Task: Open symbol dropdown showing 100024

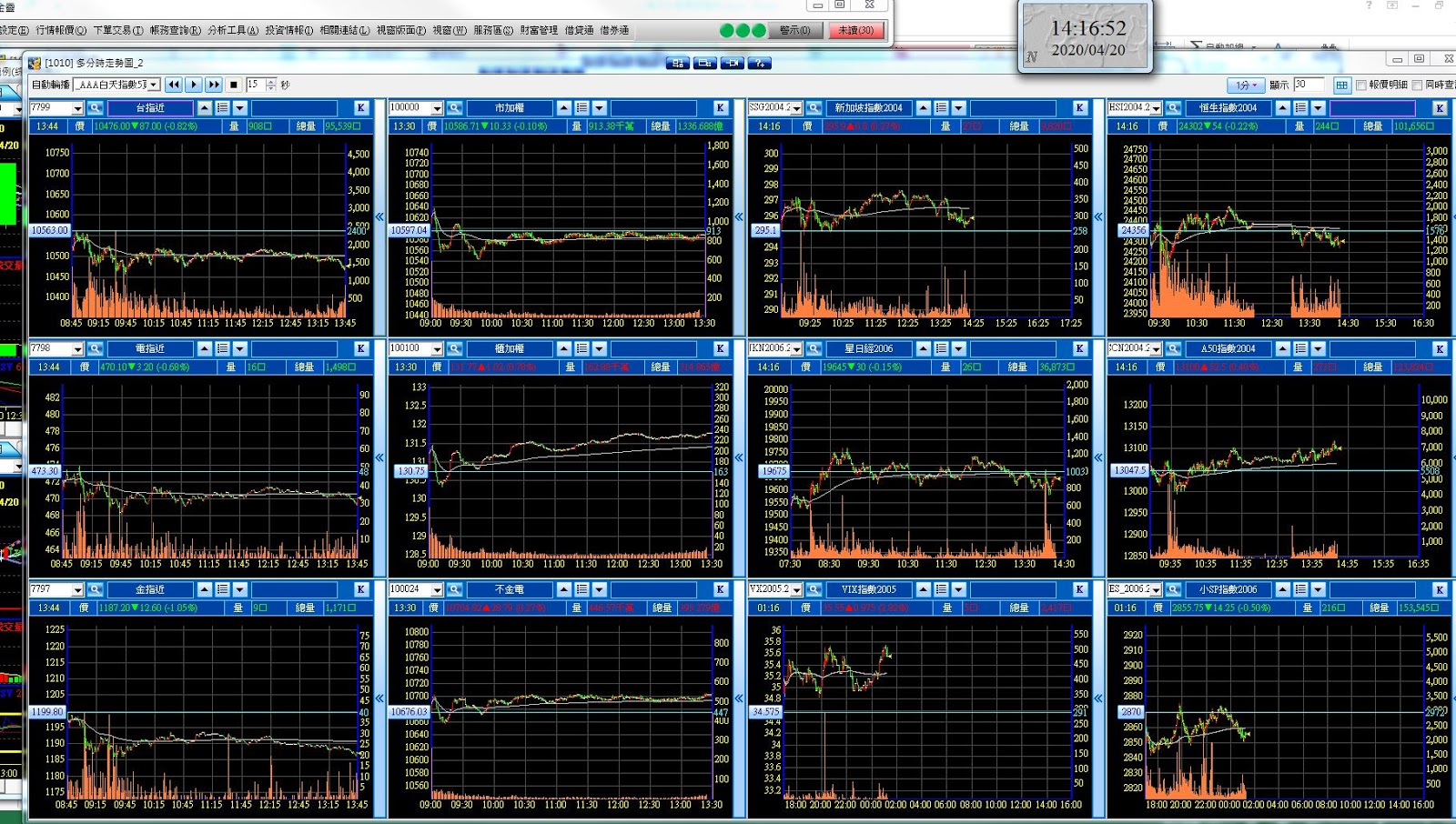Action: (437, 590)
